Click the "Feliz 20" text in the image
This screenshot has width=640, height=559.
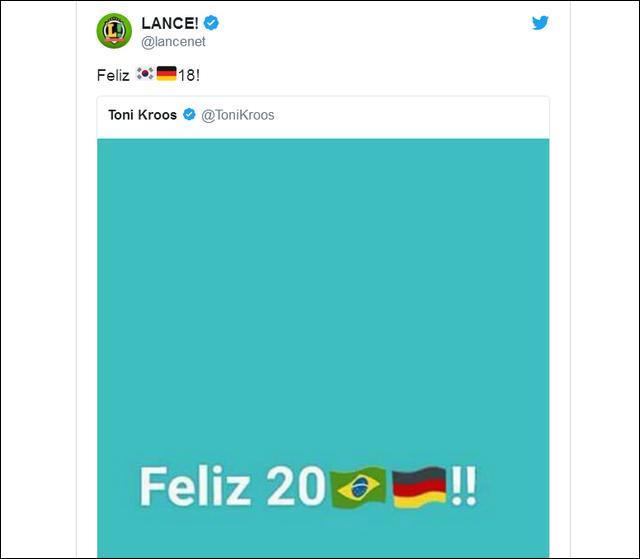[233, 486]
